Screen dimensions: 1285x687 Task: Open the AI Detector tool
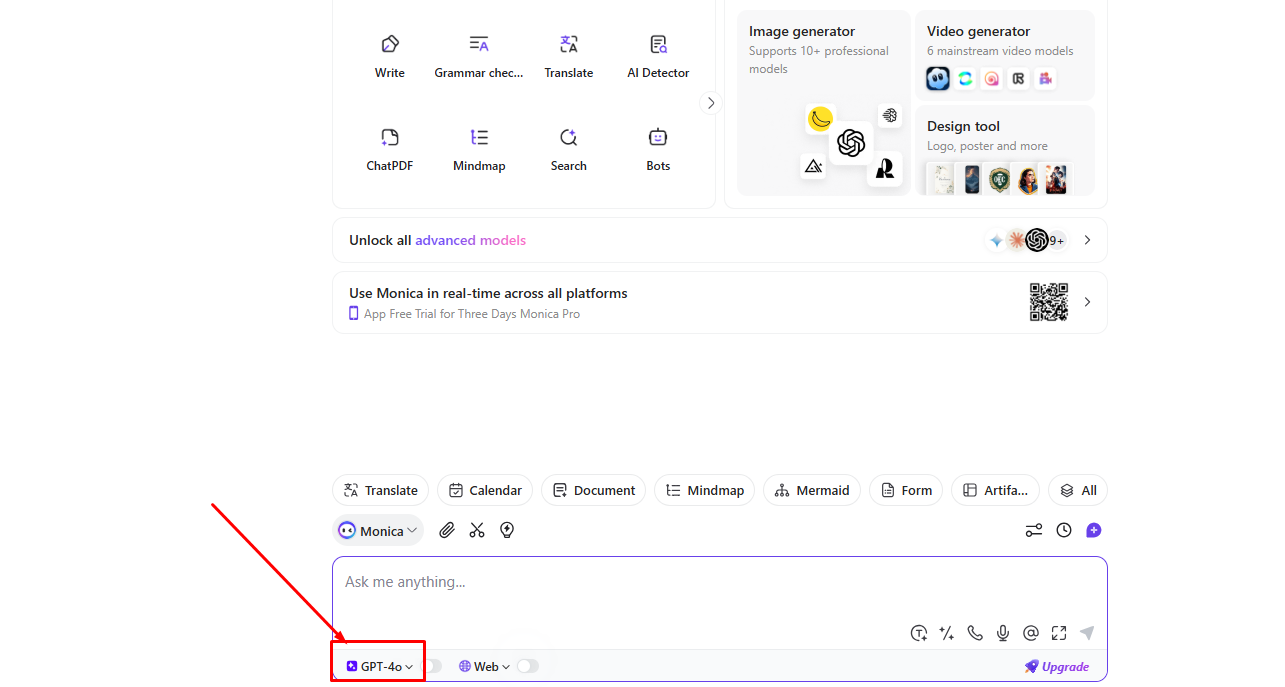[x=658, y=55]
